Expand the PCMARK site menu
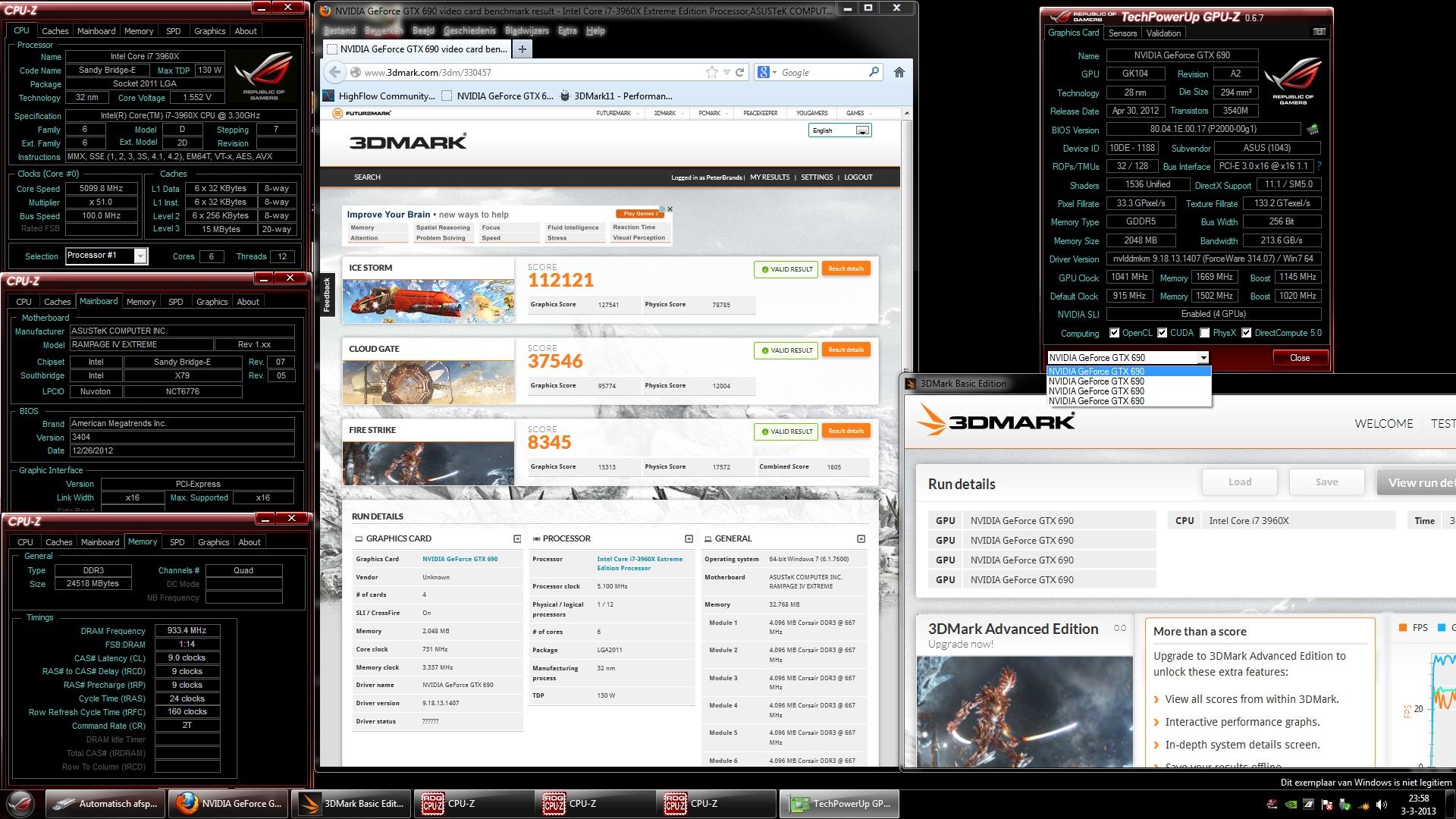Screen dimensions: 1456x819 click(x=712, y=113)
